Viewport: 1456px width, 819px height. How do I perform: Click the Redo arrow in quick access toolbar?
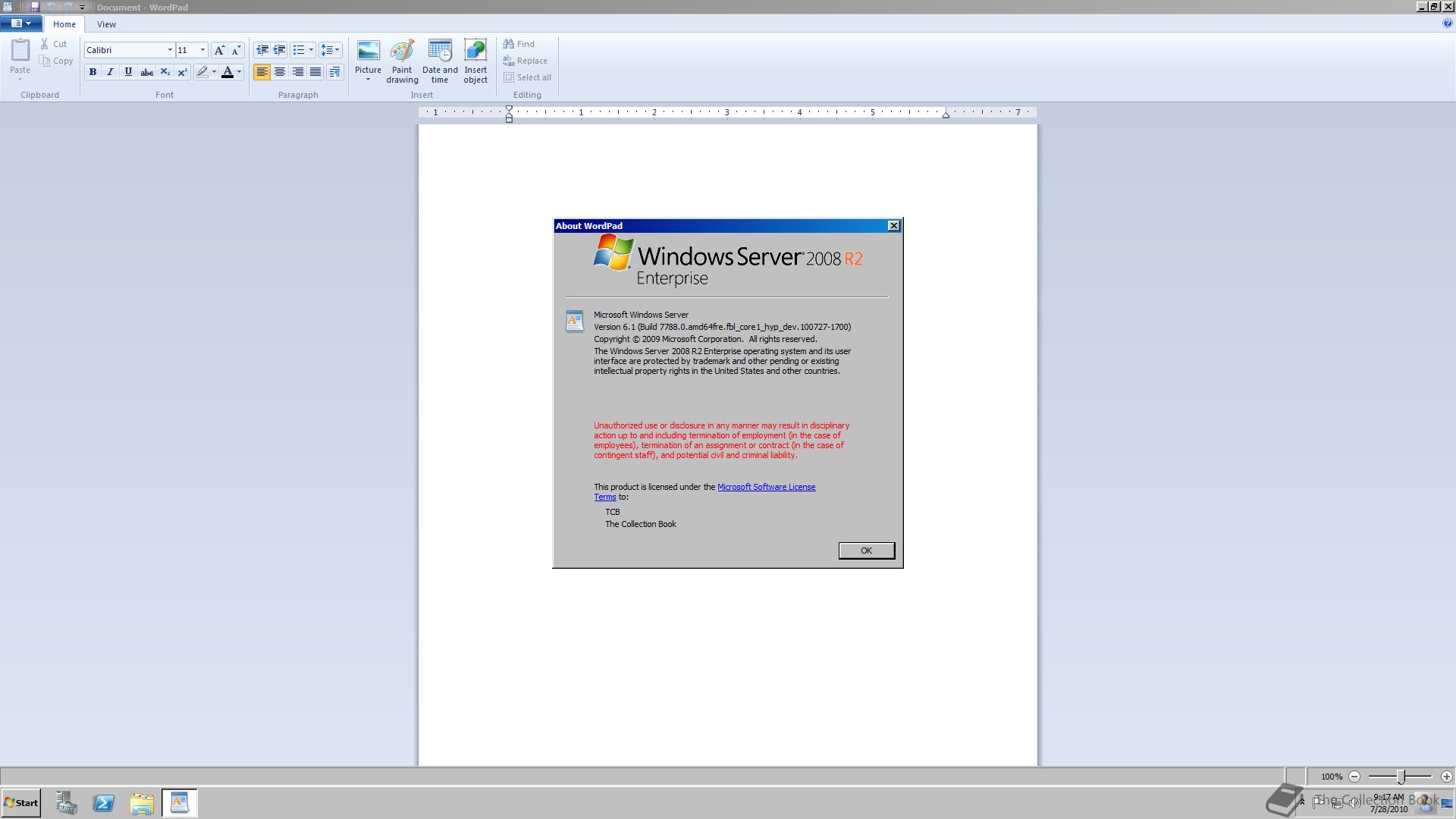click(x=67, y=7)
